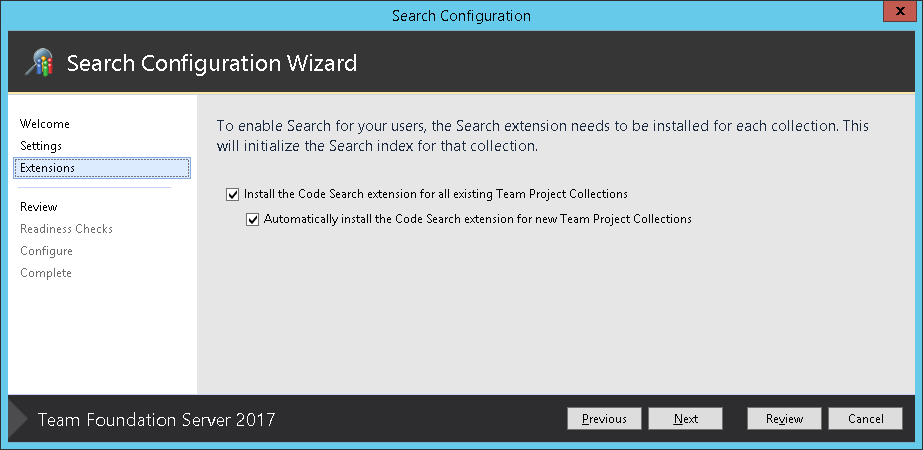Click the Review button in footer
The height and width of the screenshot is (450, 923).
click(x=784, y=419)
